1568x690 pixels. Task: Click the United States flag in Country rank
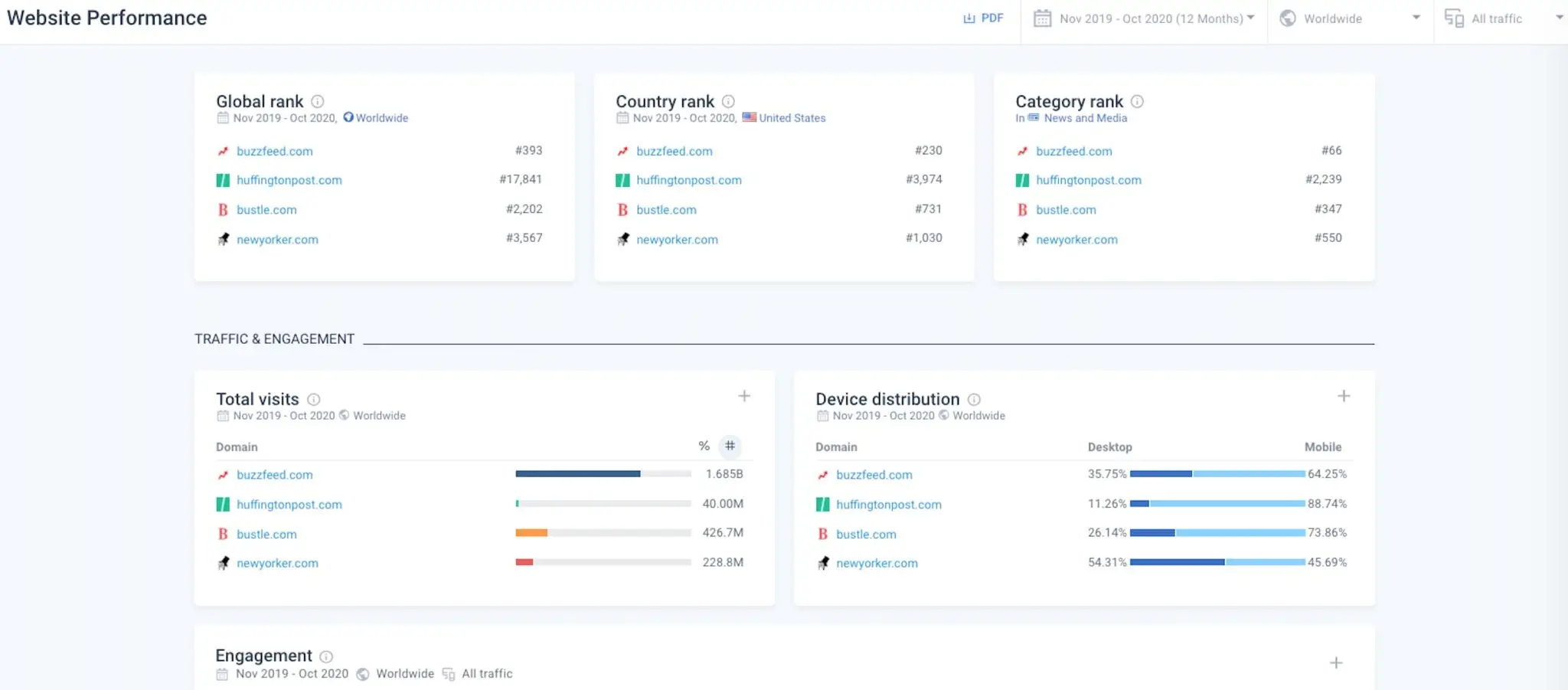pyautogui.click(x=750, y=117)
